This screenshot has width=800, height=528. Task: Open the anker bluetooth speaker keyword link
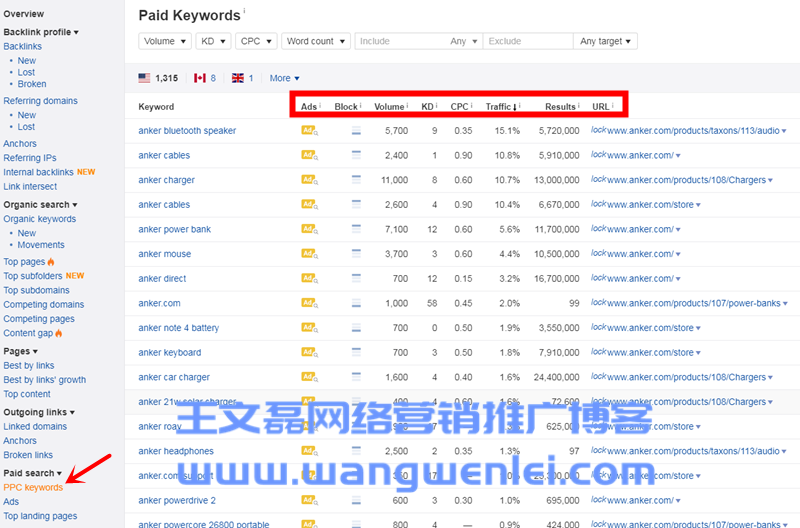tap(187, 131)
